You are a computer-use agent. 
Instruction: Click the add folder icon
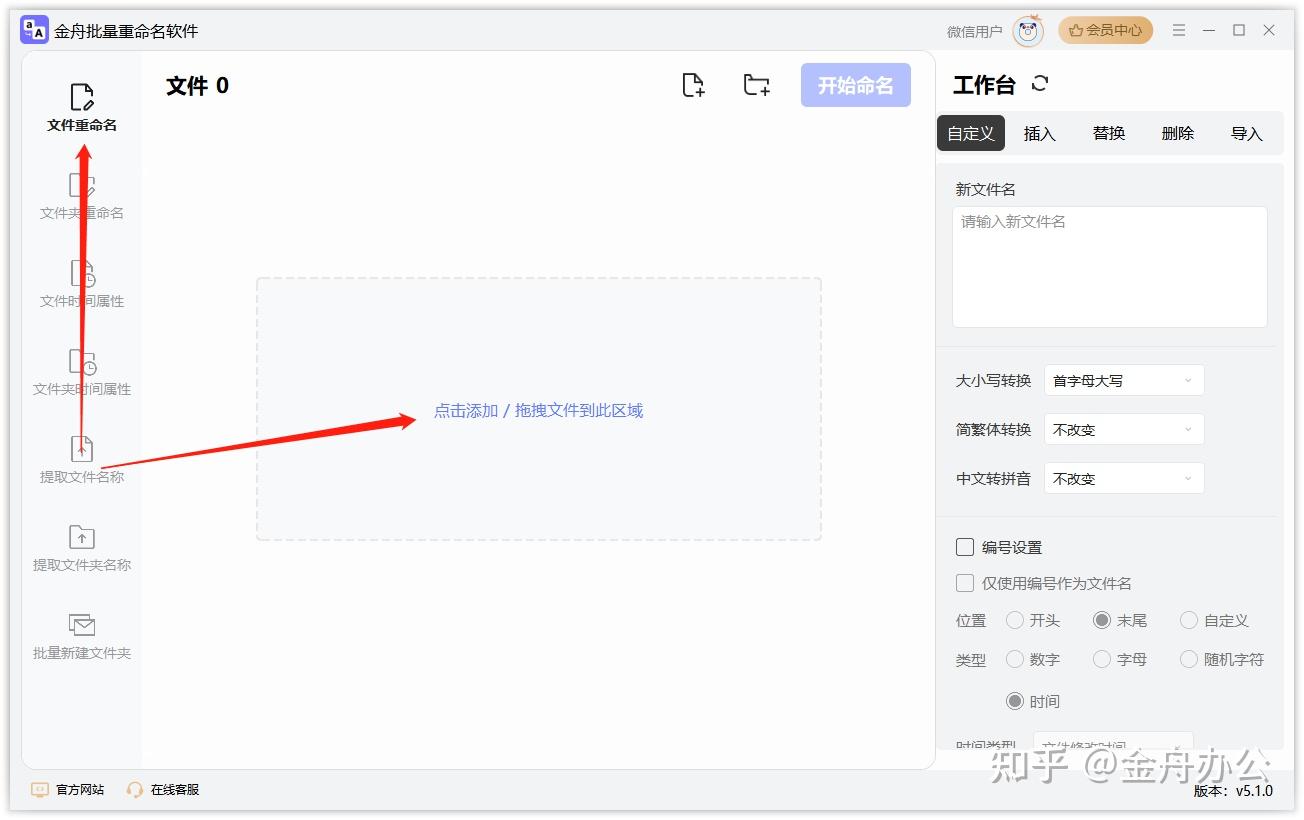coord(756,85)
